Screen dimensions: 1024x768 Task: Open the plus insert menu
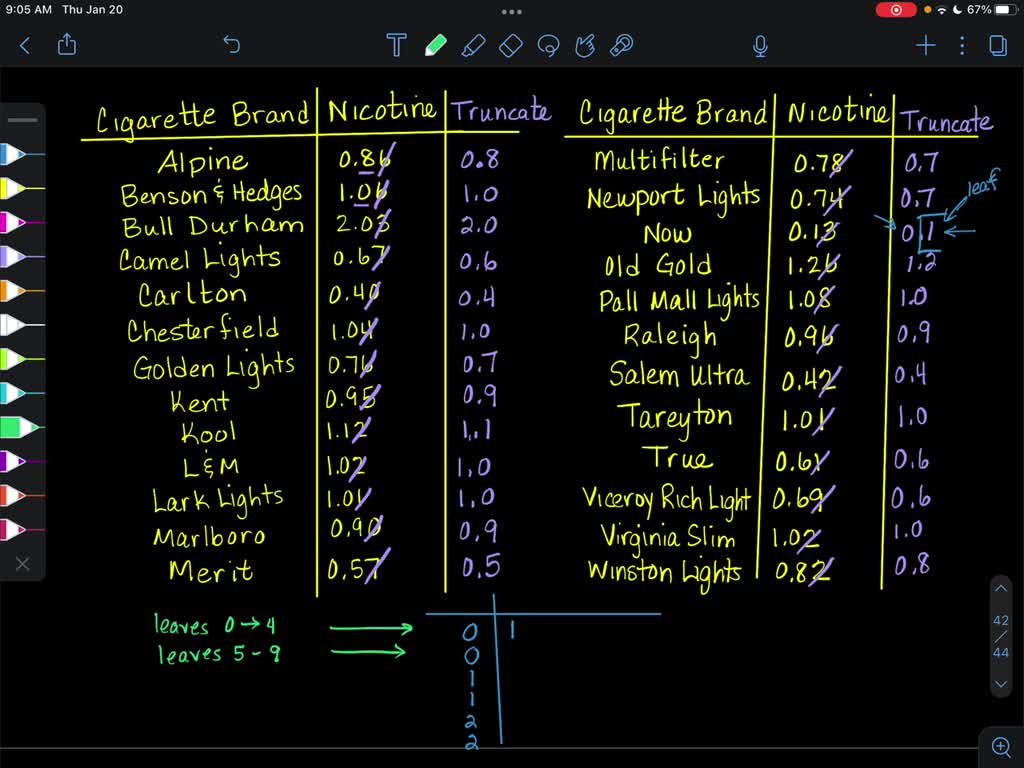[925, 45]
